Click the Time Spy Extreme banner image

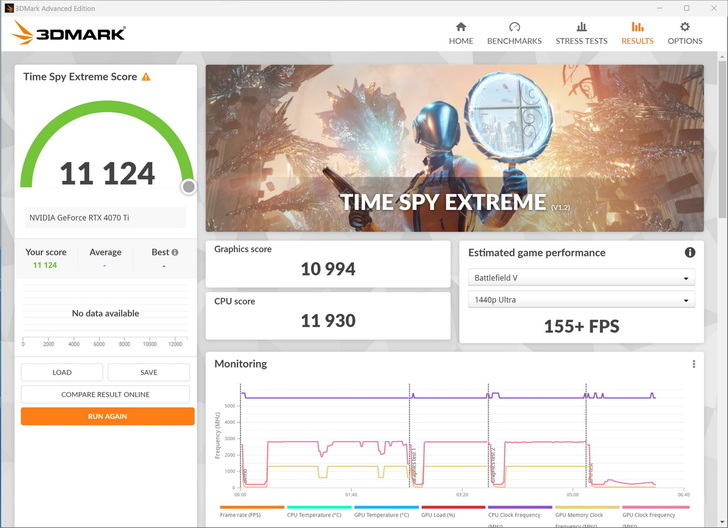[455, 148]
